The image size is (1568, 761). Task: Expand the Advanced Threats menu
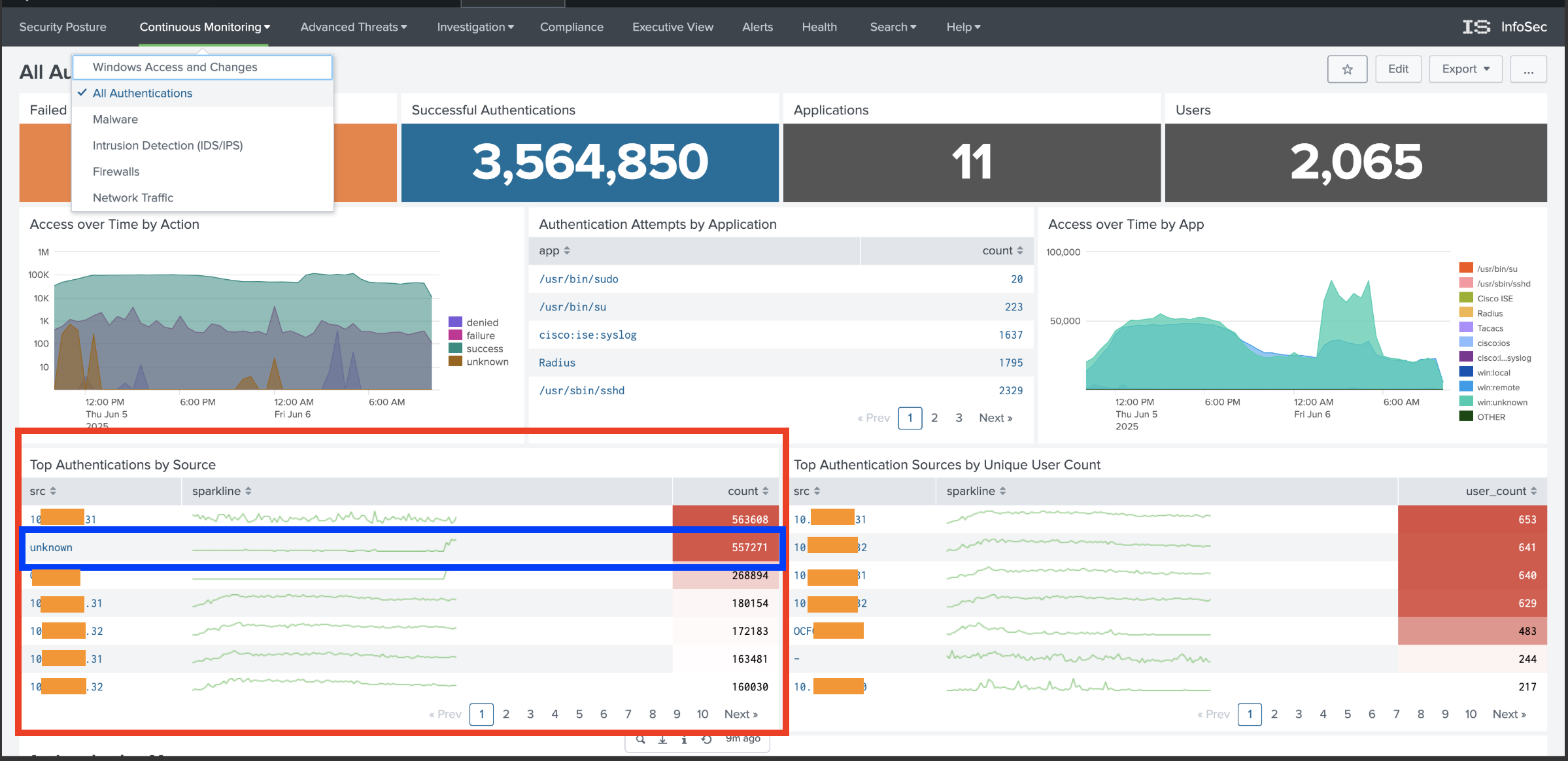[353, 27]
